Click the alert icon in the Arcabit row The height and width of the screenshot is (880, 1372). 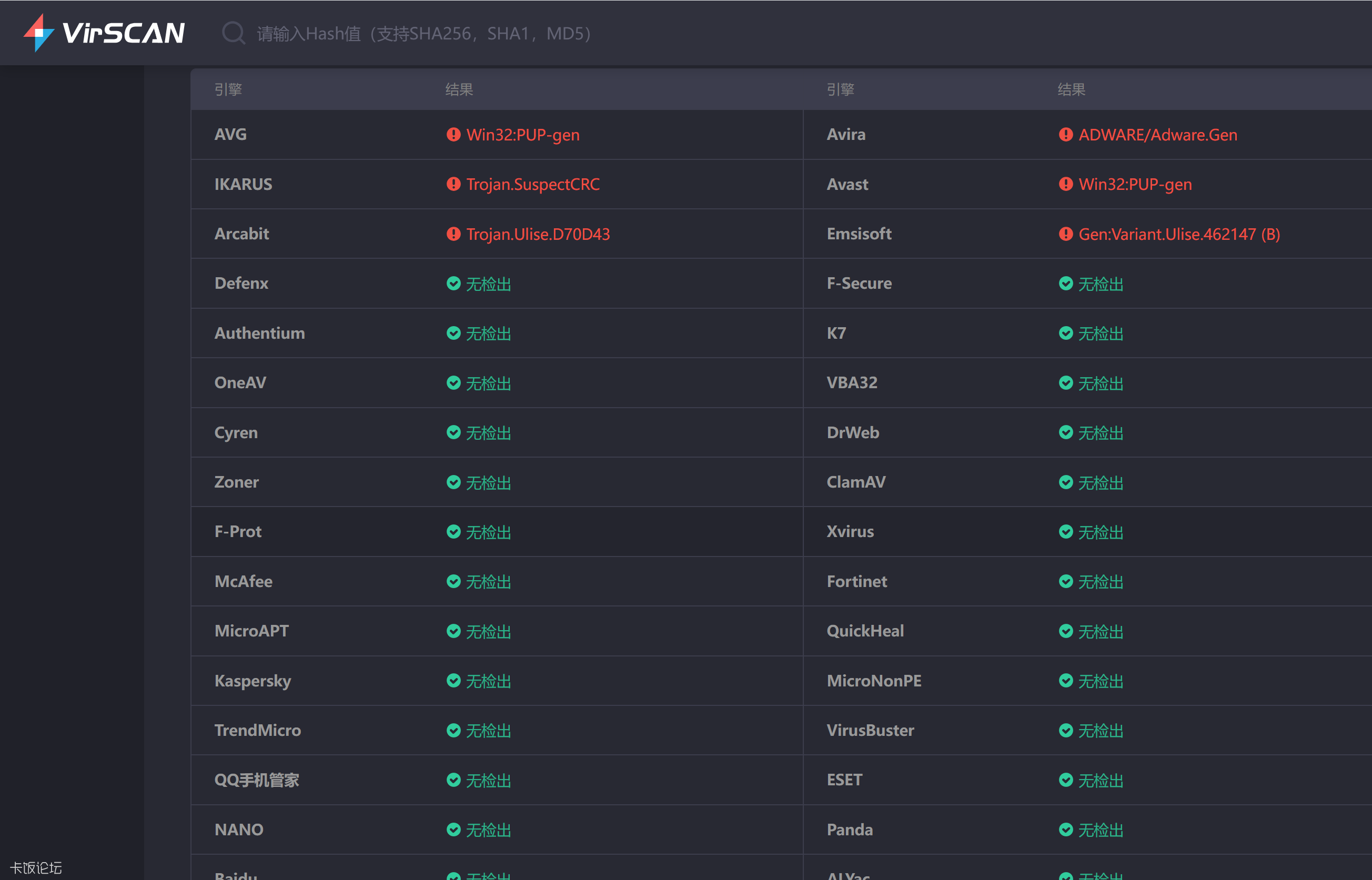click(453, 234)
